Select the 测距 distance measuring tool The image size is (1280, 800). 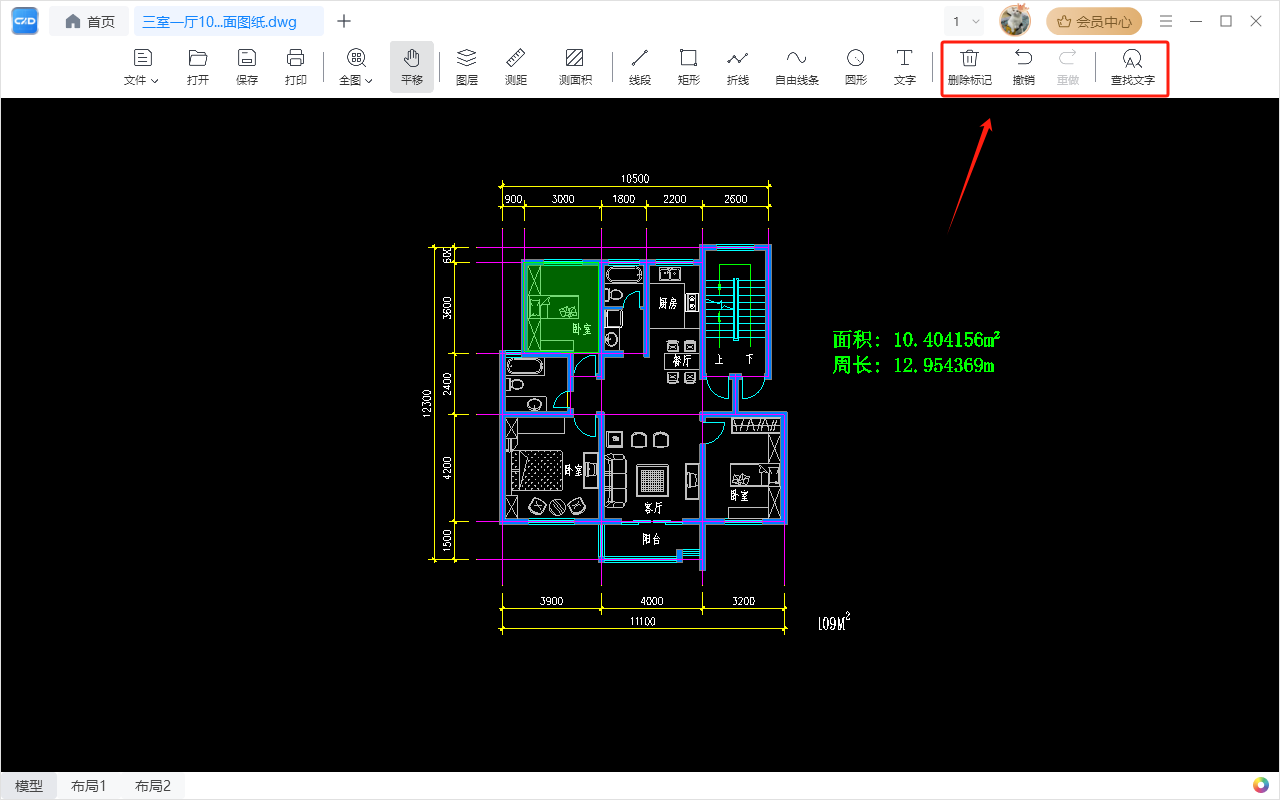pyautogui.click(x=516, y=67)
